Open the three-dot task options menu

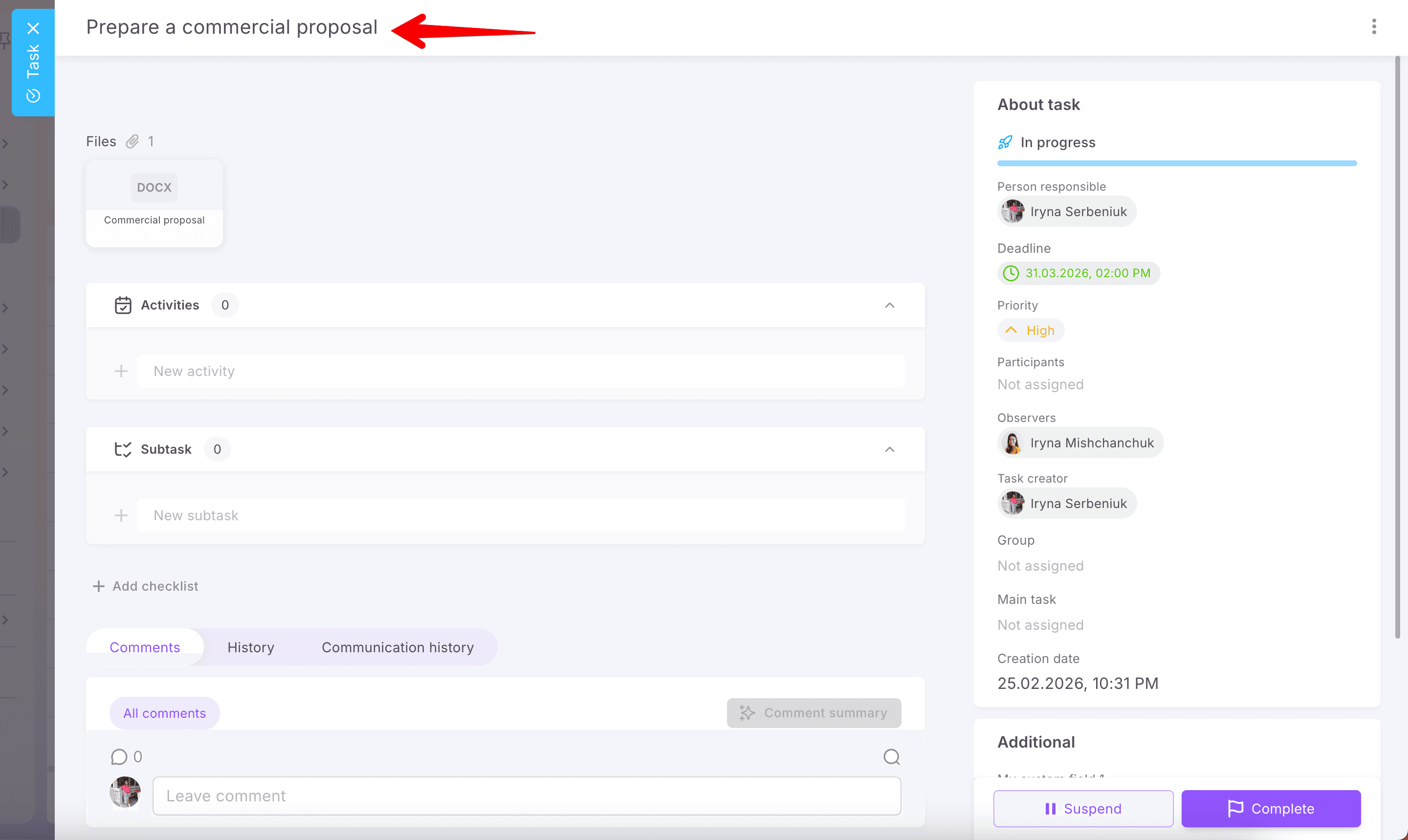click(1373, 26)
